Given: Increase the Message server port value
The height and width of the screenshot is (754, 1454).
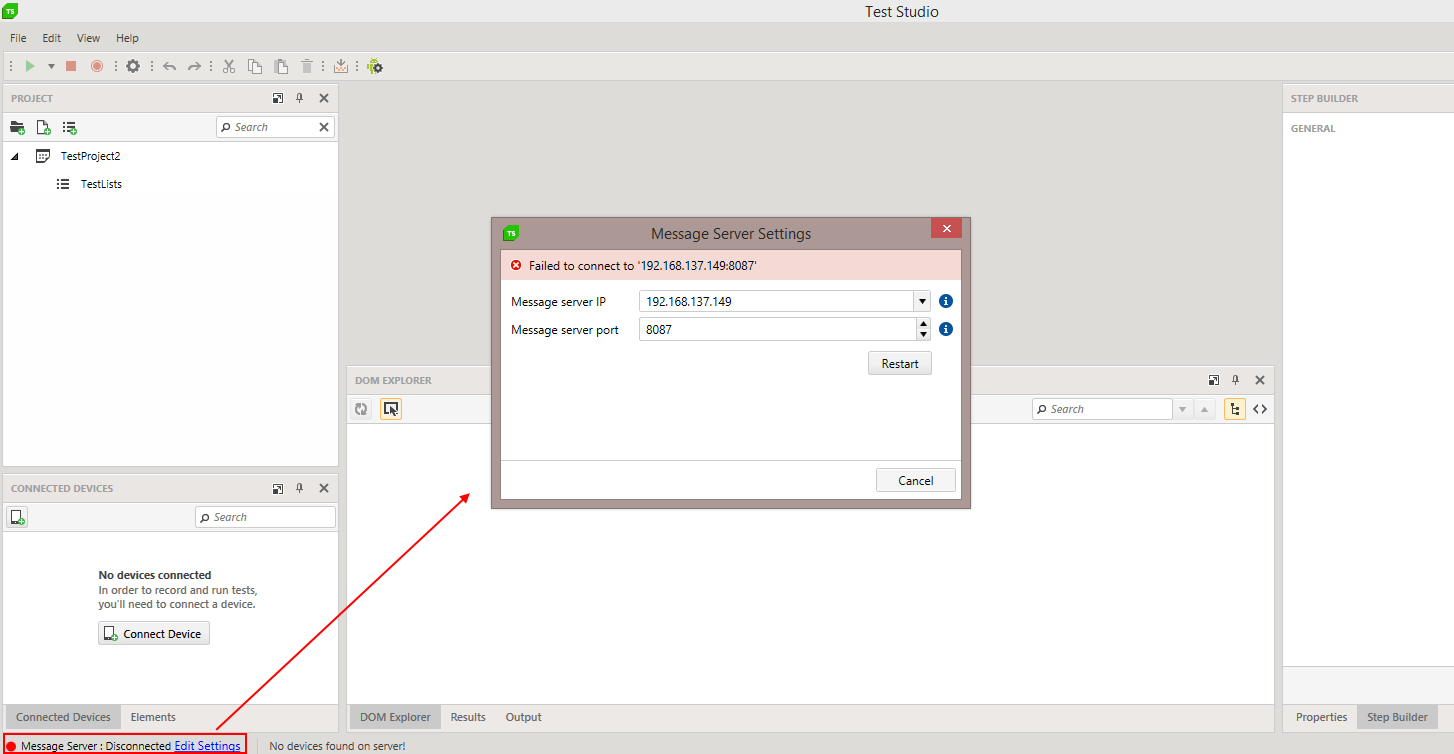Looking at the screenshot, I should point(923,323).
